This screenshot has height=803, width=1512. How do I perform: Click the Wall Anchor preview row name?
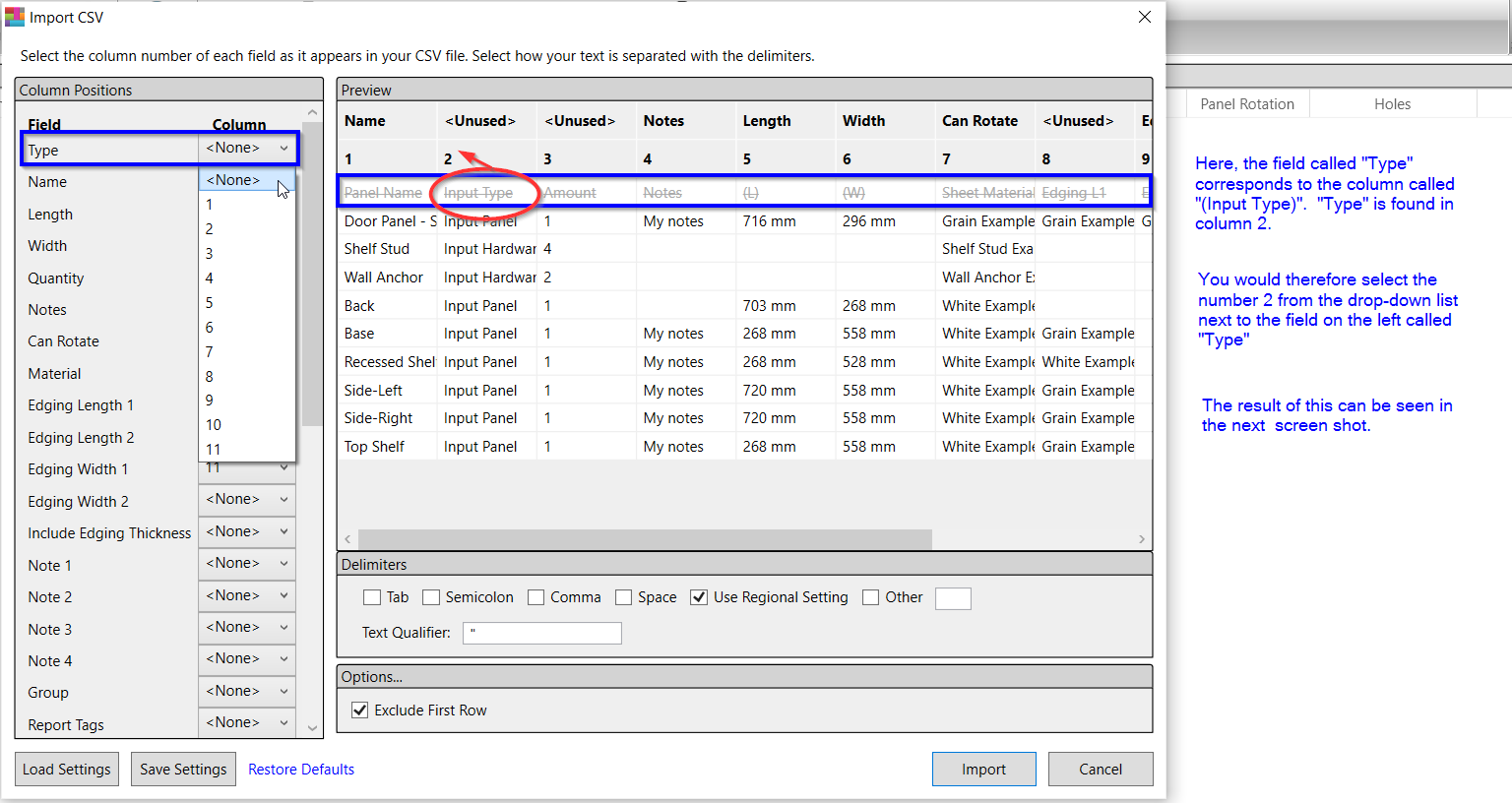coord(384,278)
